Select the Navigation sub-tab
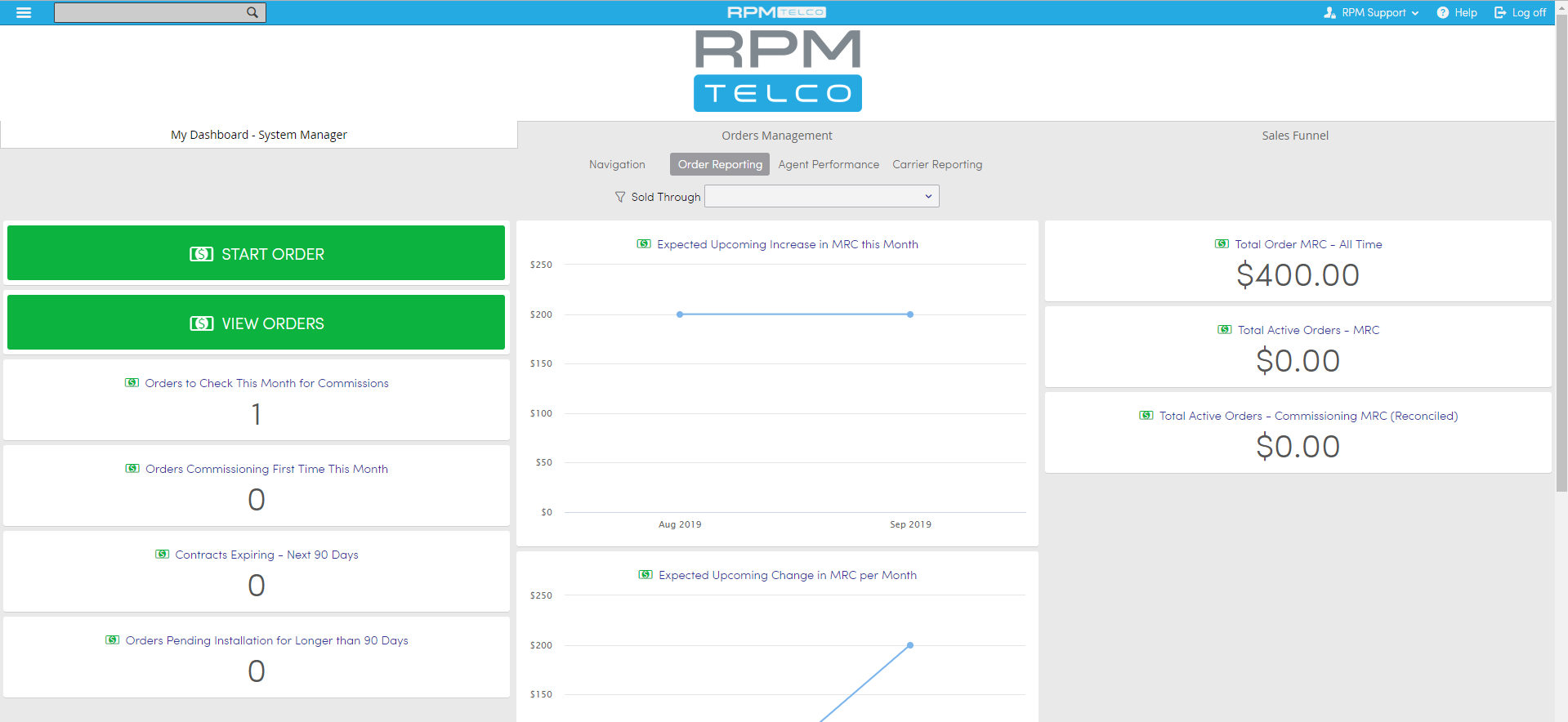The image size is (1568, 722). pos(617,164)
